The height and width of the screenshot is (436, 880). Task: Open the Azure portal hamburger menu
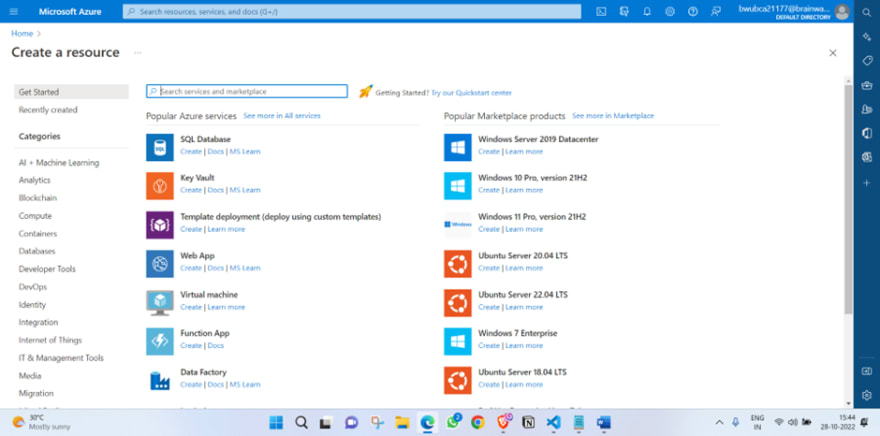(x=14, y=11)
